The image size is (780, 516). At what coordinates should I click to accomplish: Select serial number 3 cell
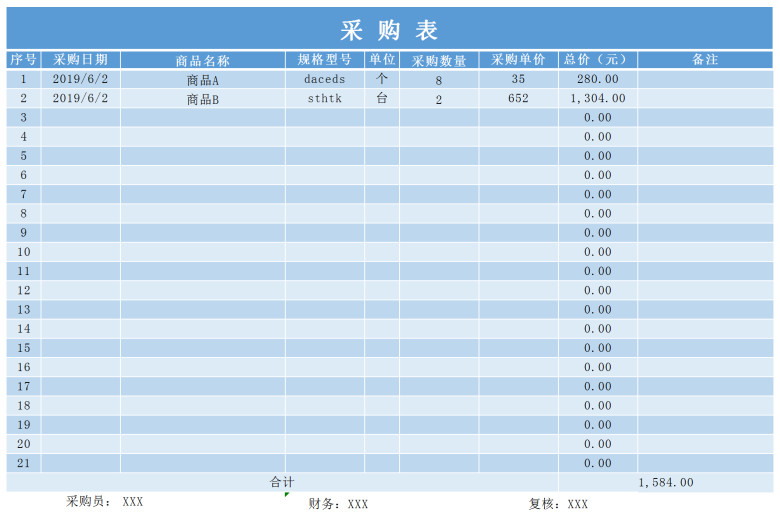(x=23, y=117)
